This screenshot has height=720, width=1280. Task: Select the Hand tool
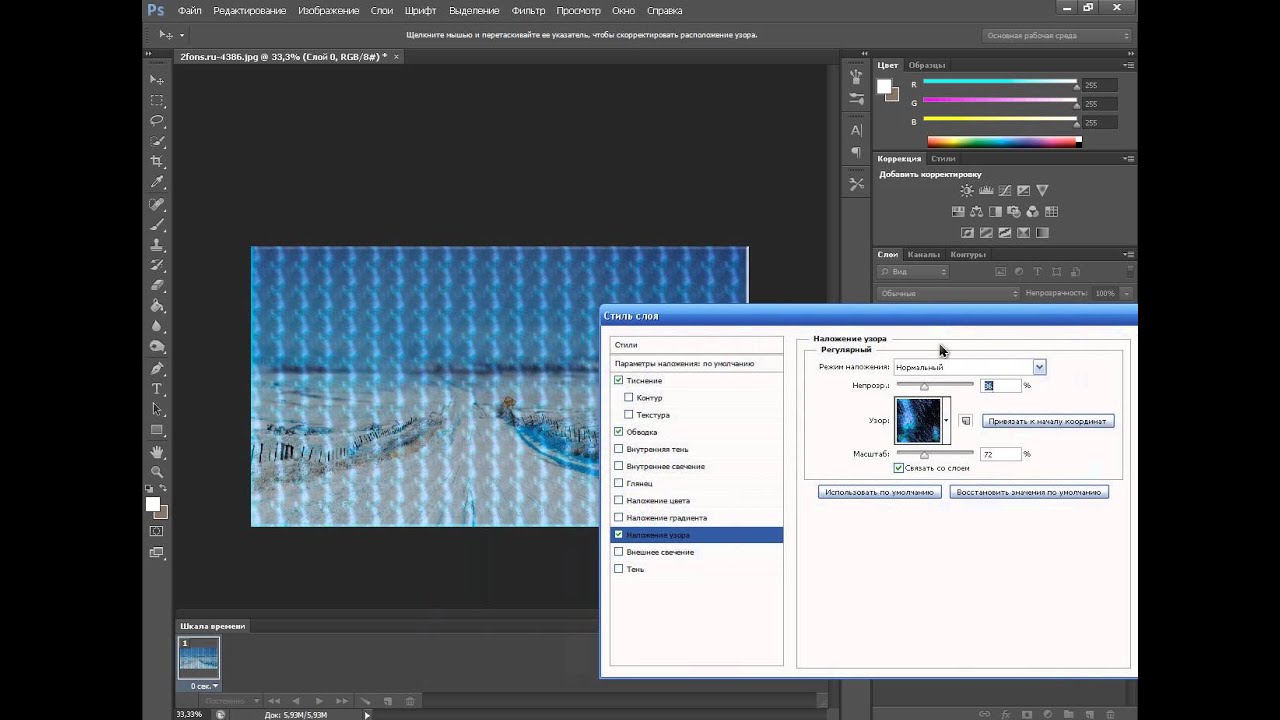[x=157, y=452]
